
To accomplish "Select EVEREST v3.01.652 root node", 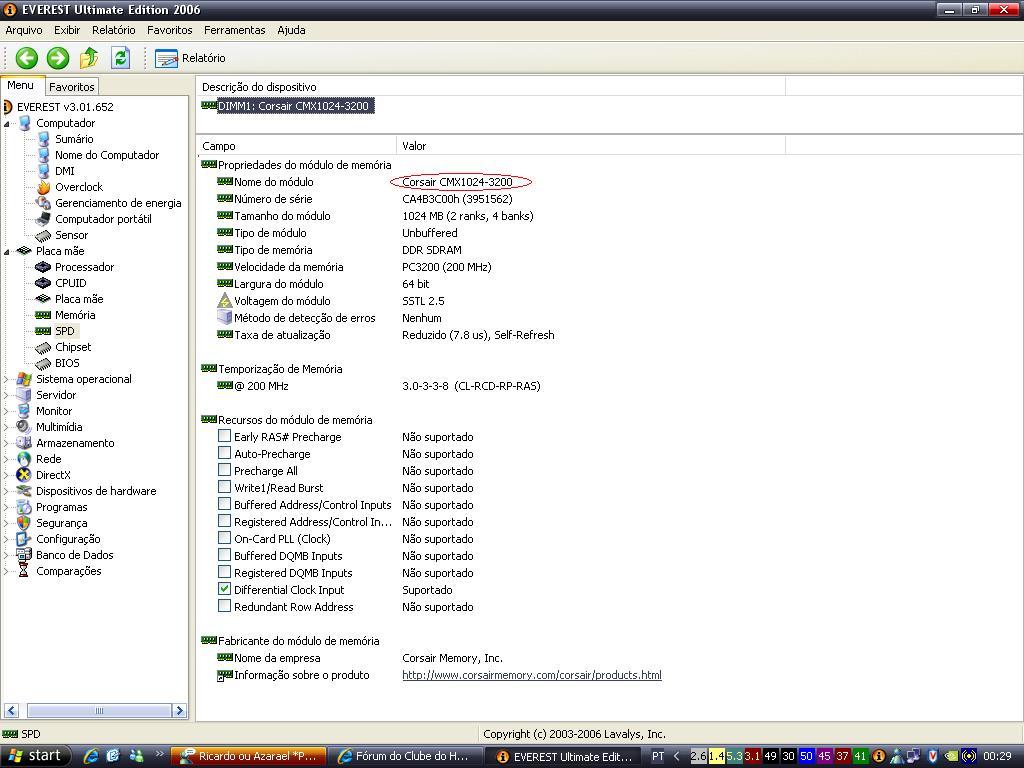I will 65,106.
